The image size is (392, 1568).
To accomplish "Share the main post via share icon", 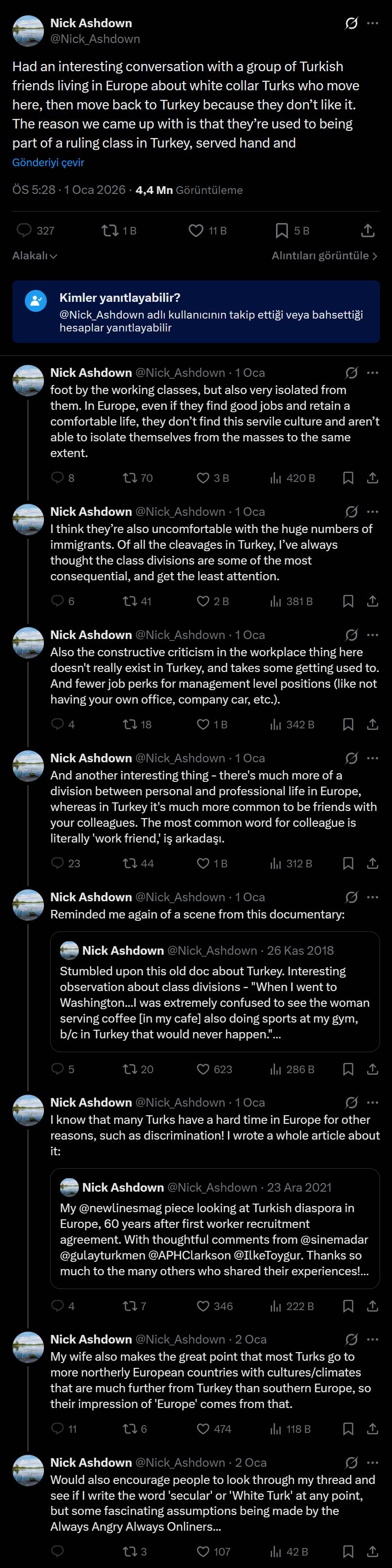I will (x=367, y=230).
